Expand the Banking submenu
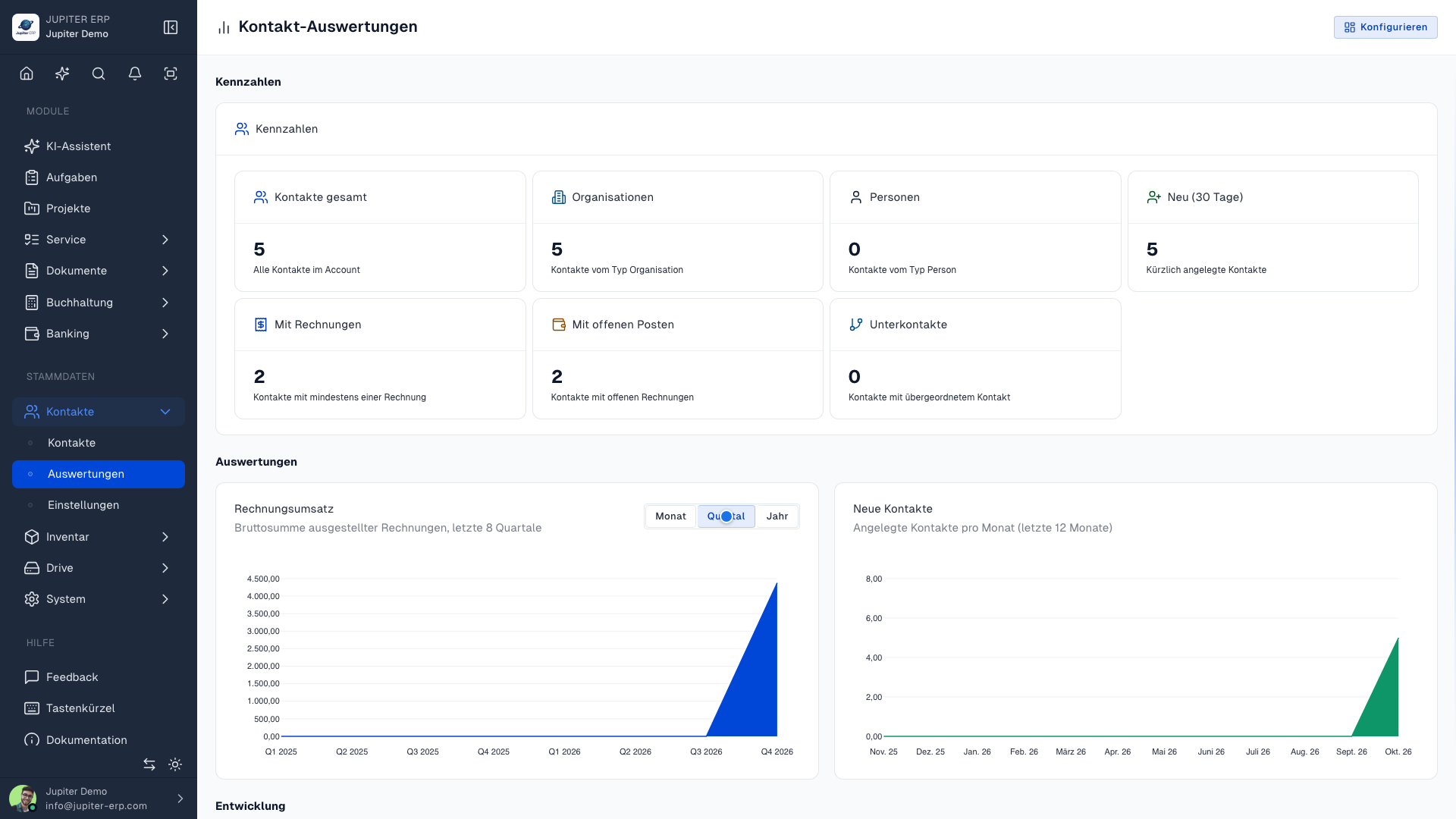The width and height of the screenshot is (1456, 819). 165,334
